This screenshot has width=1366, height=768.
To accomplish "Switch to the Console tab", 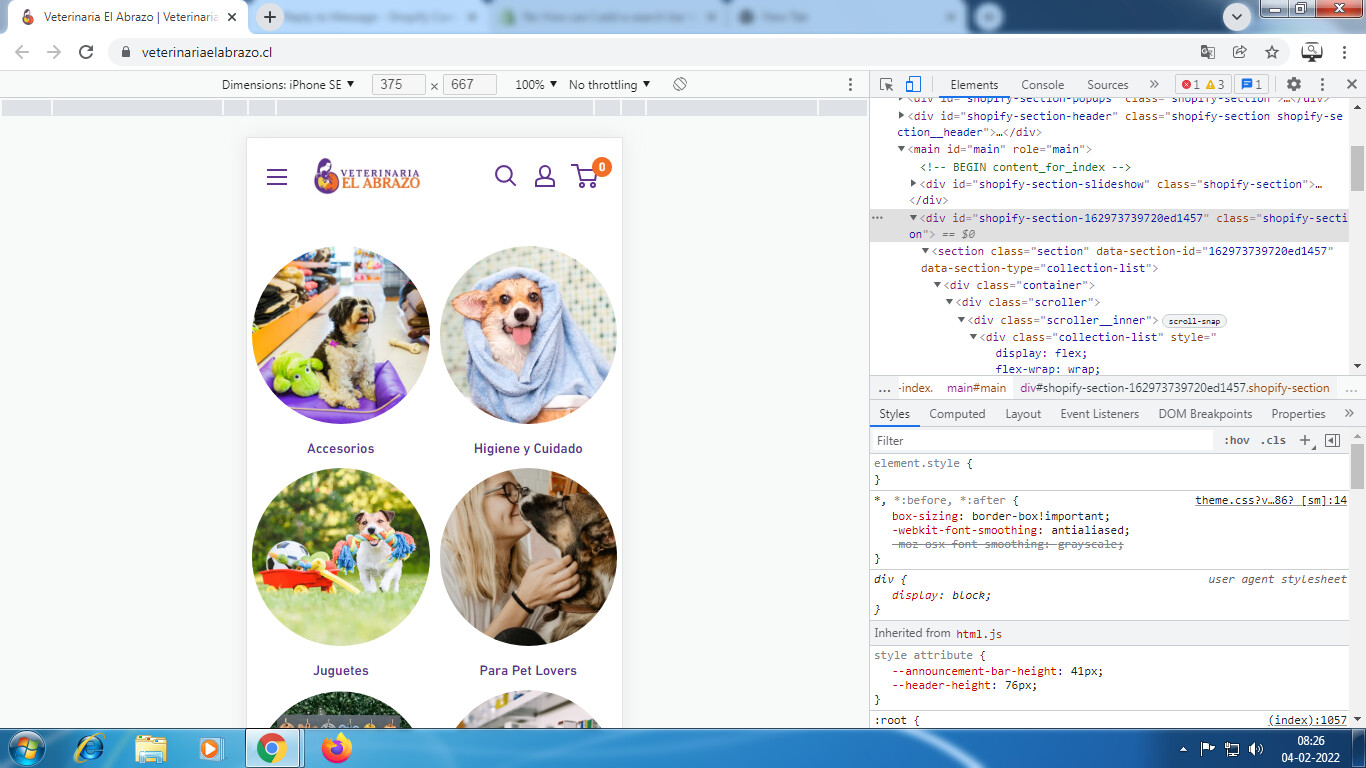I will [x=1042, y=85].
